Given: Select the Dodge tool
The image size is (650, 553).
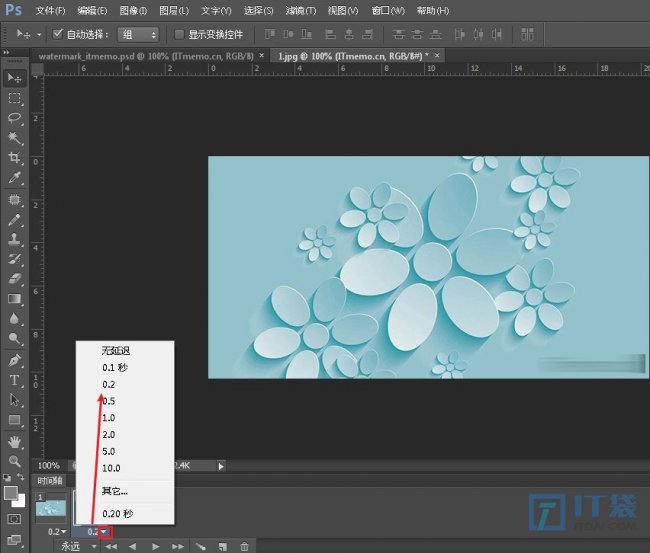Looking at the screenshot, I should tap(14, 339).
